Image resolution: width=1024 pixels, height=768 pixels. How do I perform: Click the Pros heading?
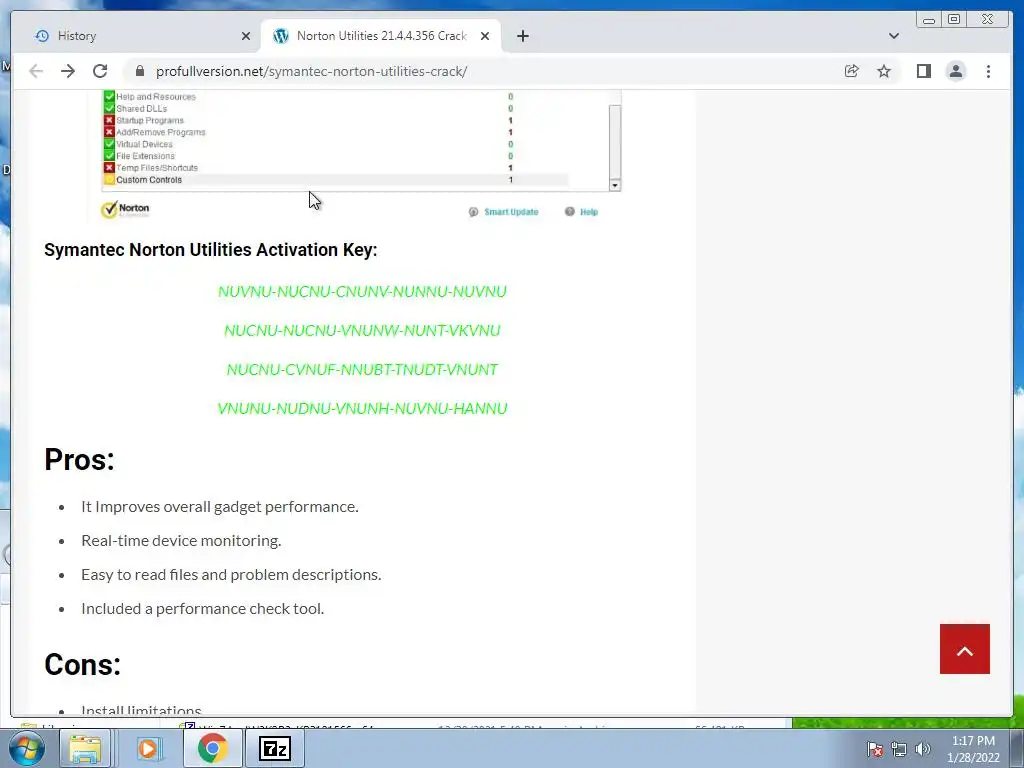pyautogui.click(x=79, y=459)
